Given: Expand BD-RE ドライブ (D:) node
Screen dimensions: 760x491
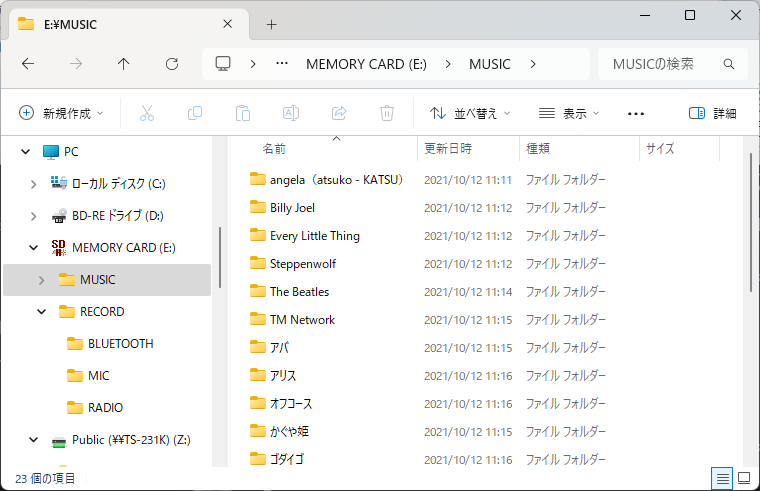Looking at the screenshot, I should (x=33, y=216).
